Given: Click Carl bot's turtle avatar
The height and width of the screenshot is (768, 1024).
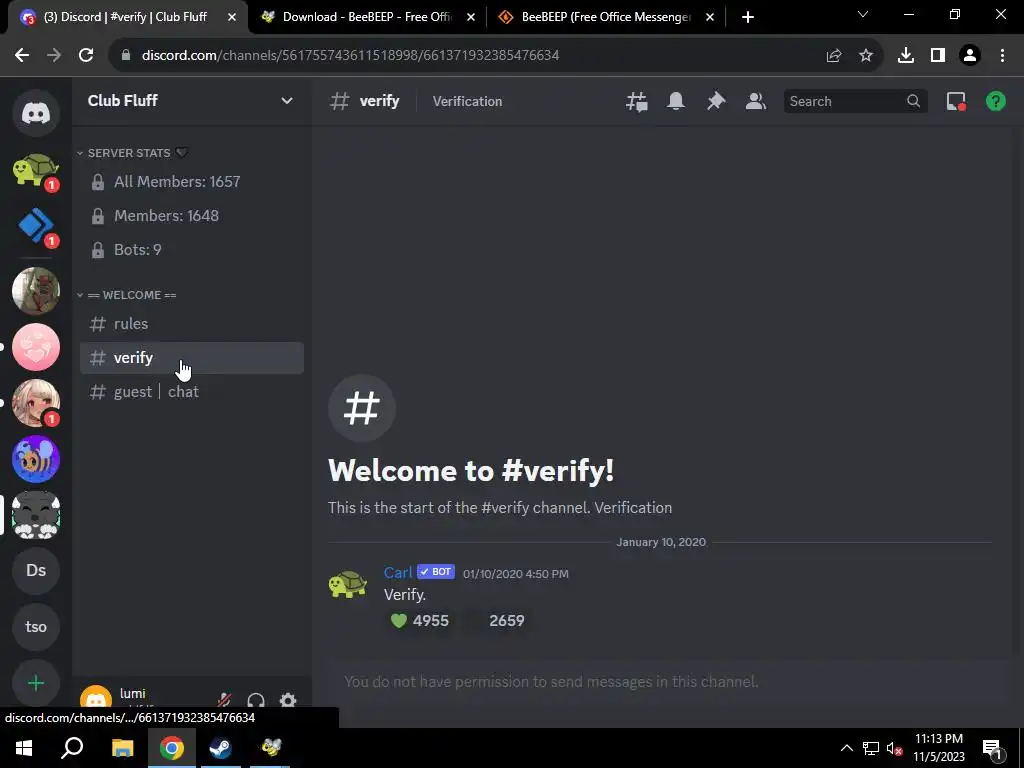Looking at the screenshot, I should click(347, 585).
